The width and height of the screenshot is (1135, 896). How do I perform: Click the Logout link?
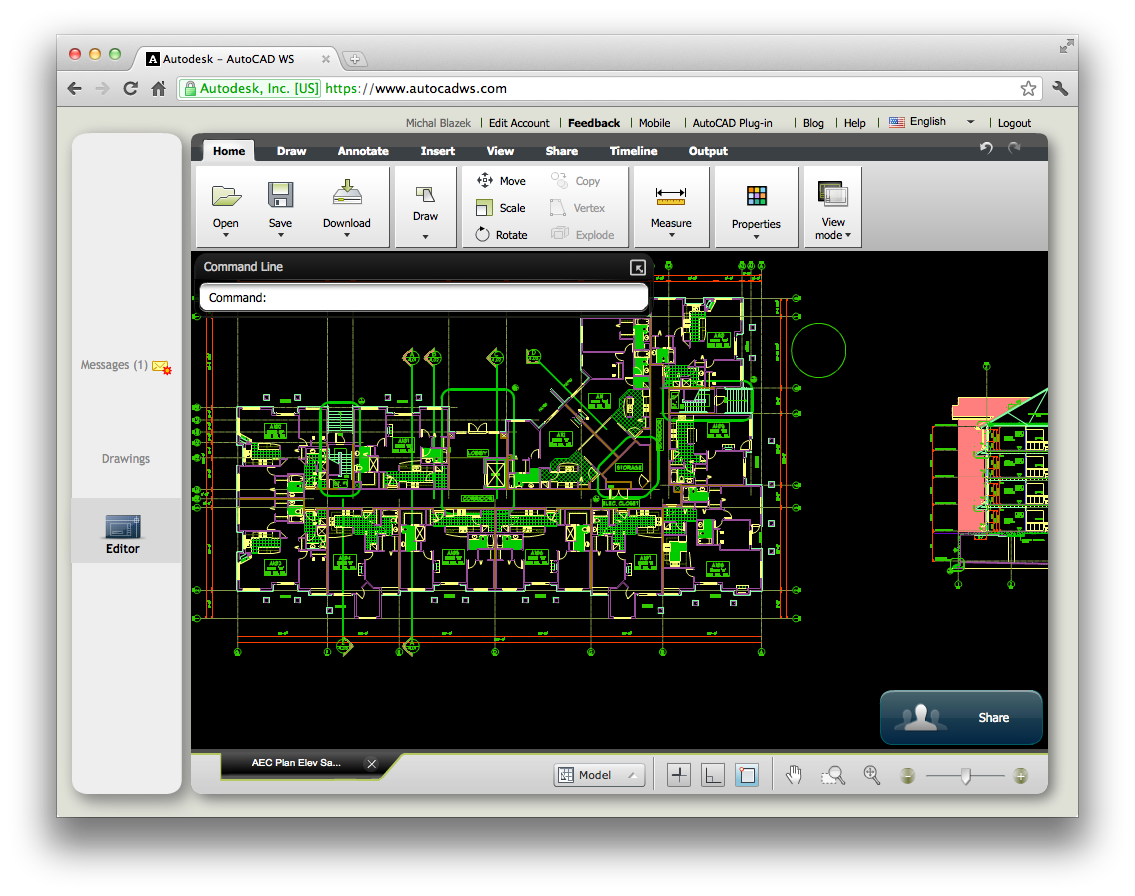[x=1014, y=123]
